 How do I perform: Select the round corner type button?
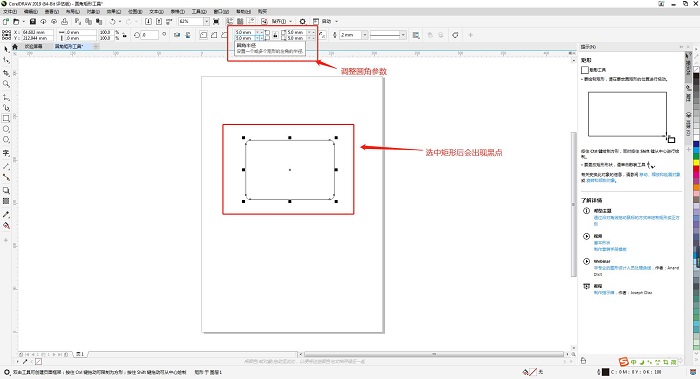pos(204,35)
